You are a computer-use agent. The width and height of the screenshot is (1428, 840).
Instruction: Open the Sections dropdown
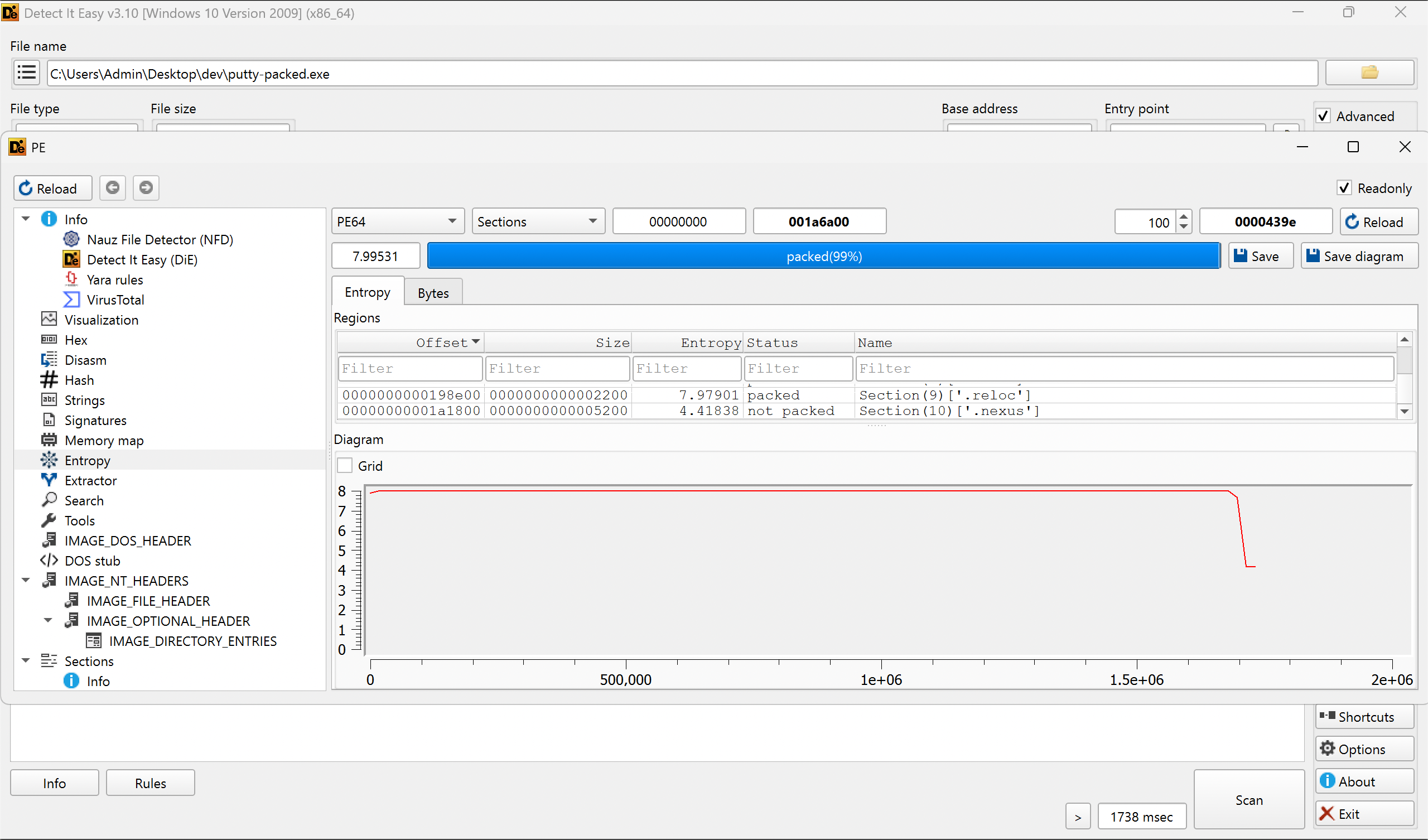coord(538,221)
